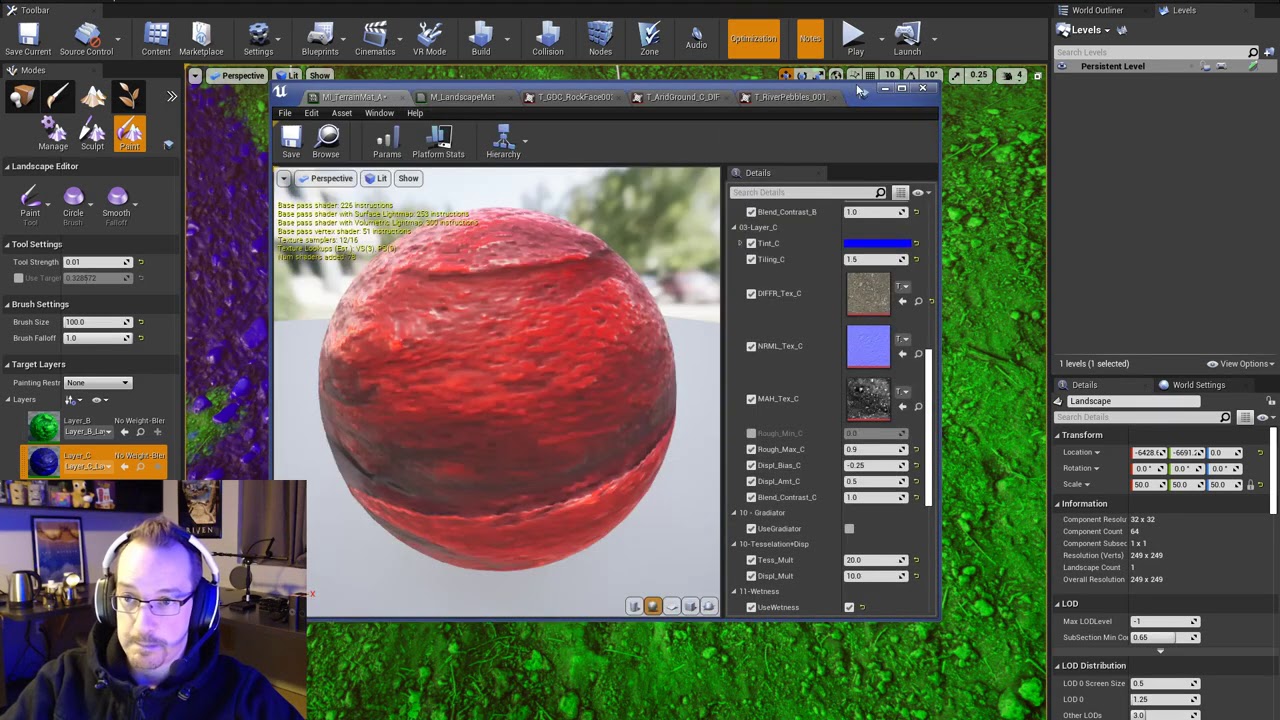Click the Show button in material preview
The height and width of the screenshot is (720, 1280).
(x=408, y=178)
